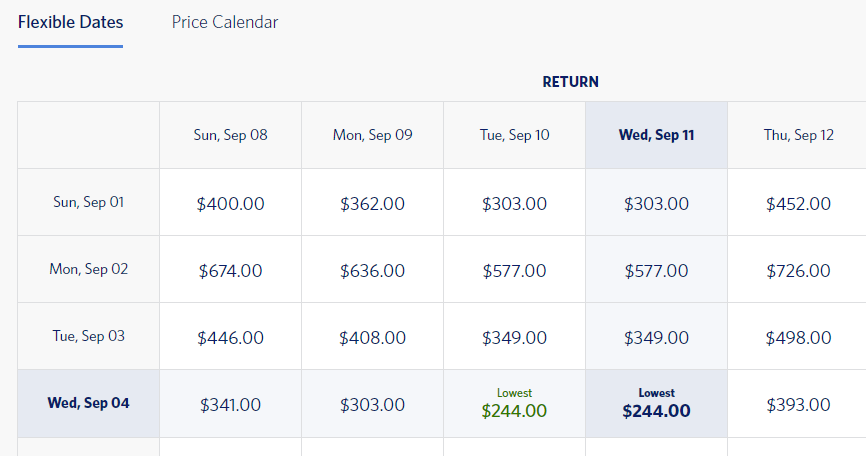Viewport: 866px width, 456px height.
Task: Click the Tue, Sep 10 return header
Action: [x=514, y=135]
